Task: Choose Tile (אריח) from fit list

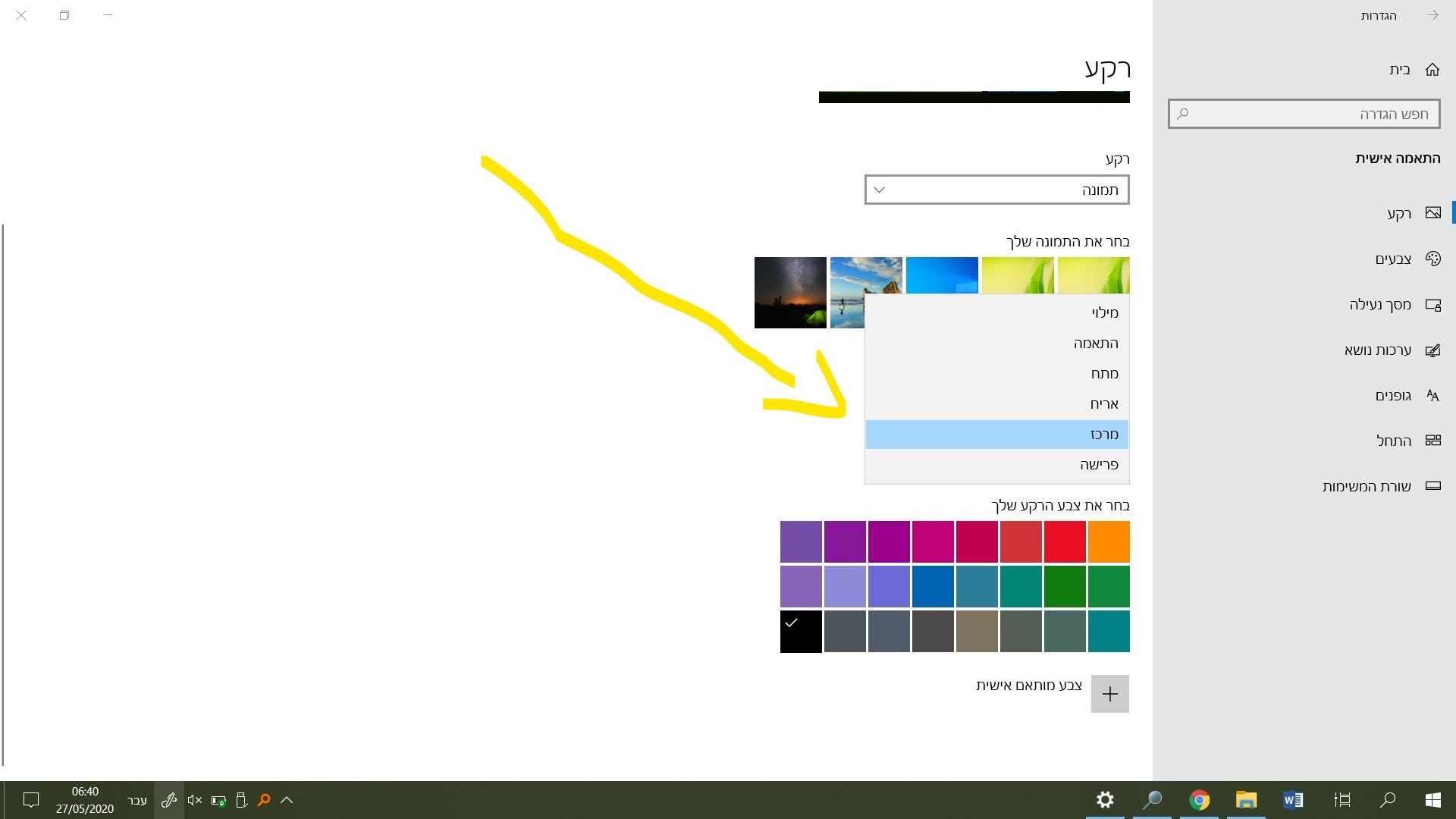Action: [x=1104, y=403]
